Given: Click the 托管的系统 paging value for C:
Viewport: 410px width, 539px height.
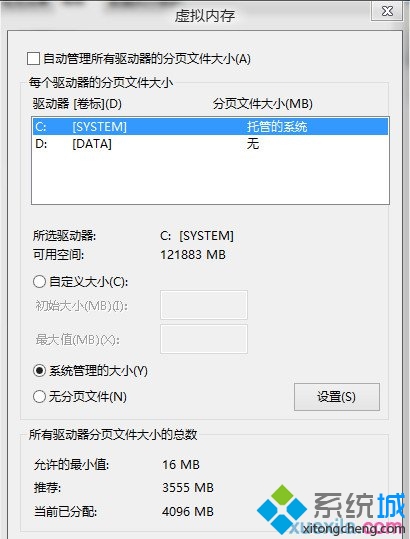Looking at the screenshot, I should pyautogui.click(x=277, y=126).
